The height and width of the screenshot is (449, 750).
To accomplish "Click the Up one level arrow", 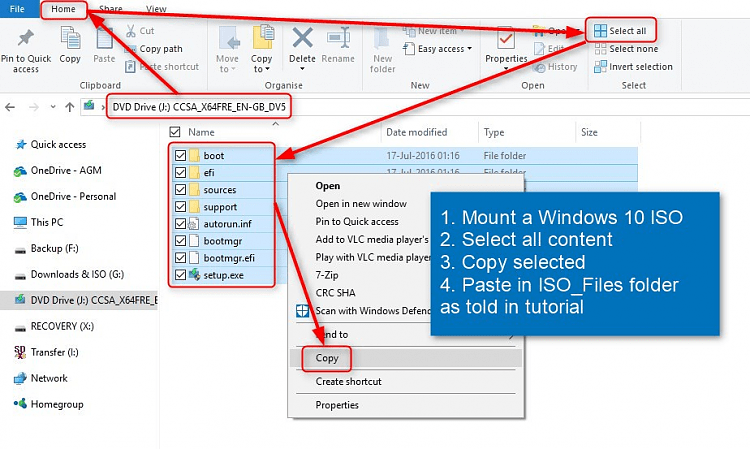I will (70, 107).
